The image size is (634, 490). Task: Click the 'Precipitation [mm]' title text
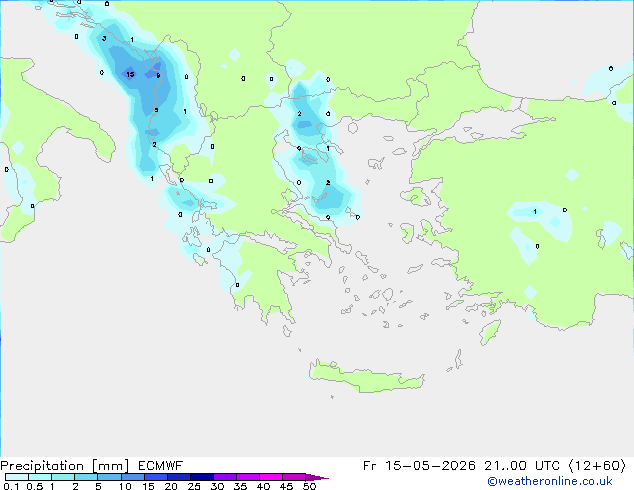click(64, 466)
